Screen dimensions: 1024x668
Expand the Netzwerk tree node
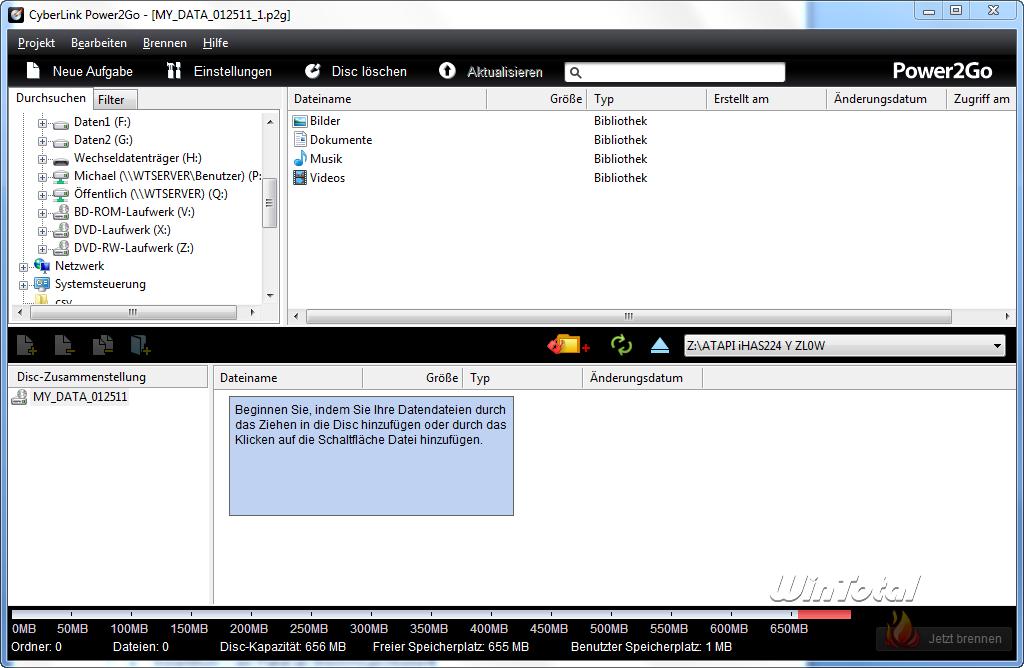tap(24, 267)
